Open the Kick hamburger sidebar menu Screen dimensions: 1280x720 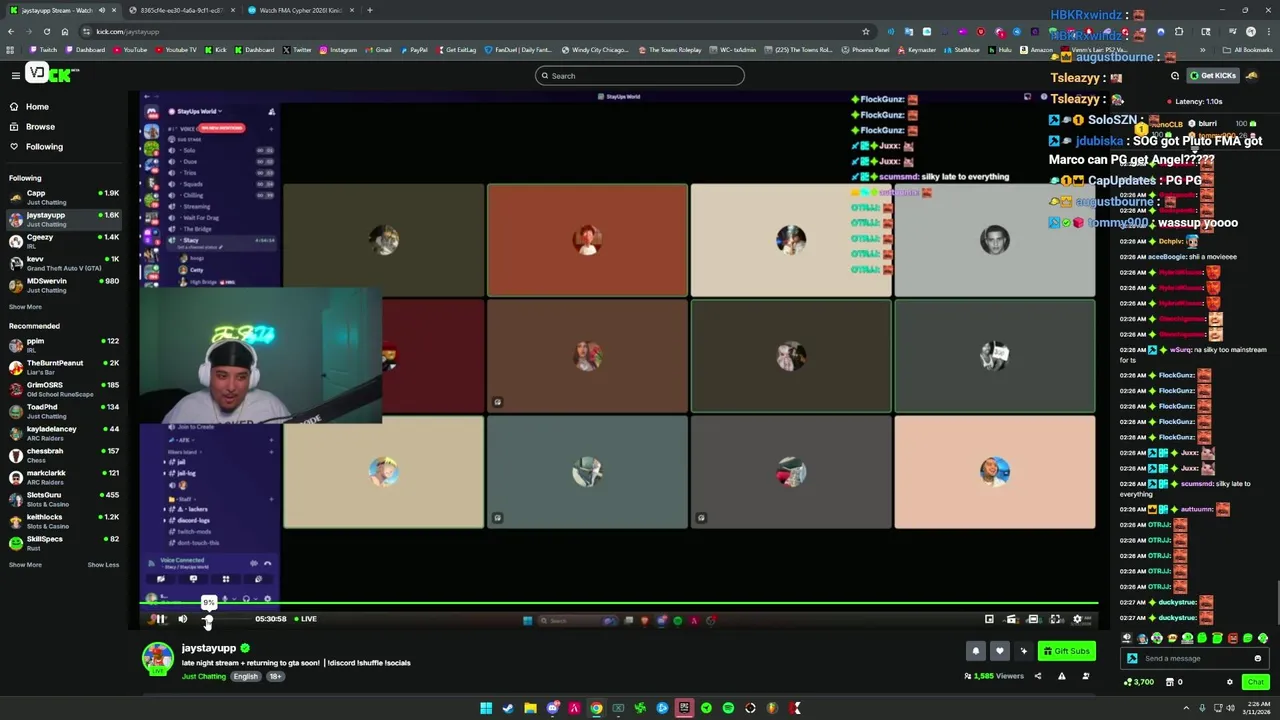[x=16, y=75]
